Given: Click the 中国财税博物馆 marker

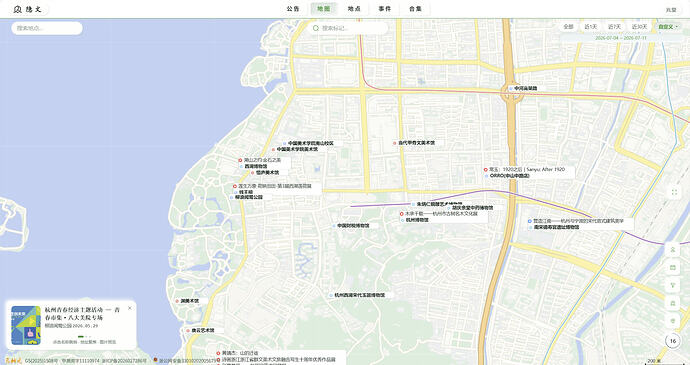Looking at the screenshot, I should (350, 226).
